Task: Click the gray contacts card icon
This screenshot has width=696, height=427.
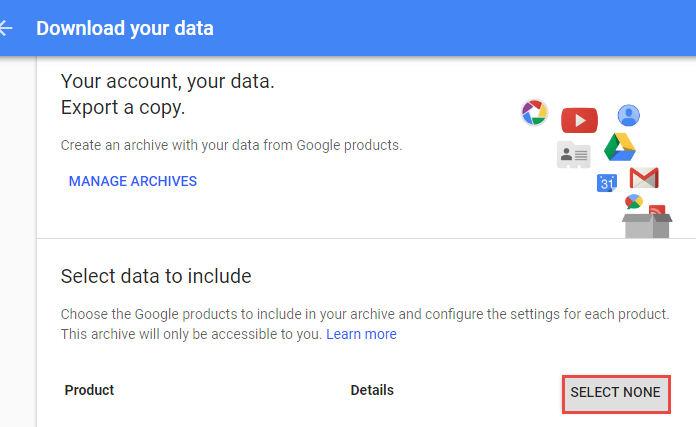Action: tap(573, 154)
